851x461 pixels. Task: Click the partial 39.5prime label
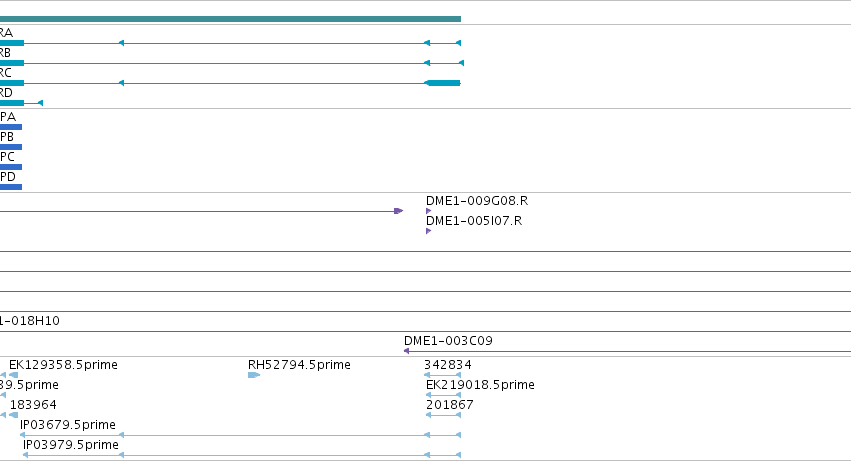[29, 385]
